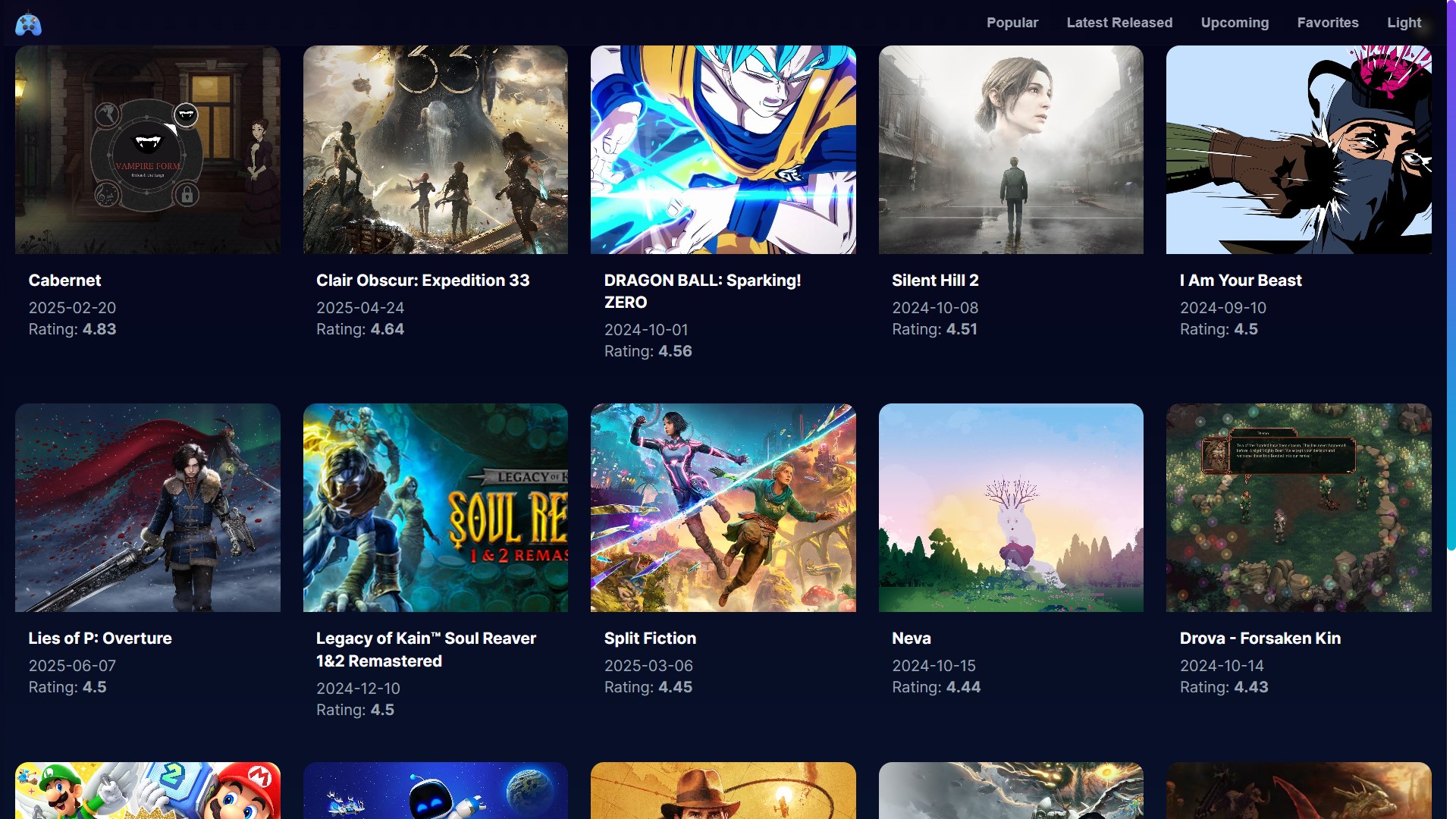1456x819 pixels.
Task: Go to Latest Released section
Action: [x=1119, y=23]
